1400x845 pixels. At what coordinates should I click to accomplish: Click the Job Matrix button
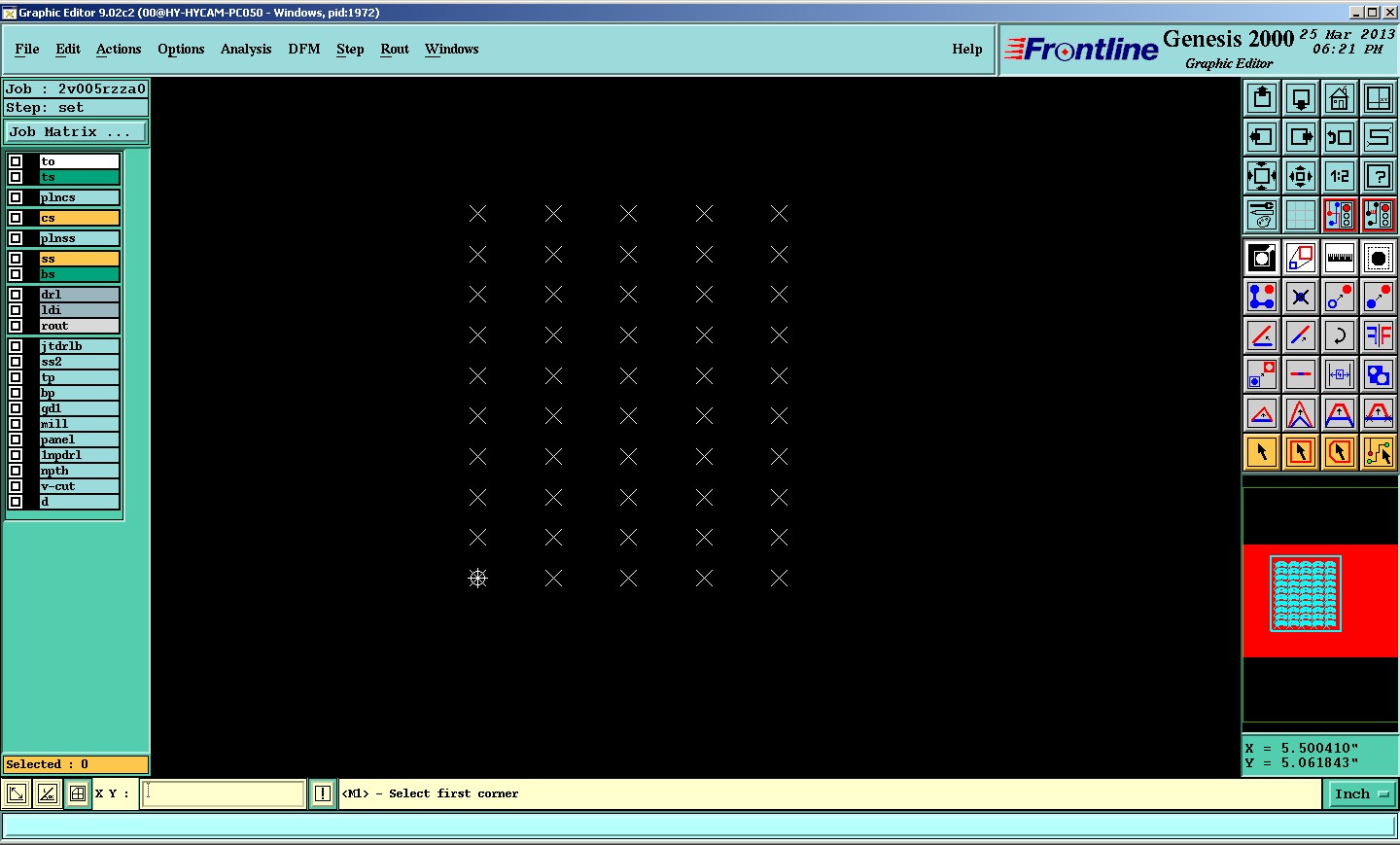76,131
